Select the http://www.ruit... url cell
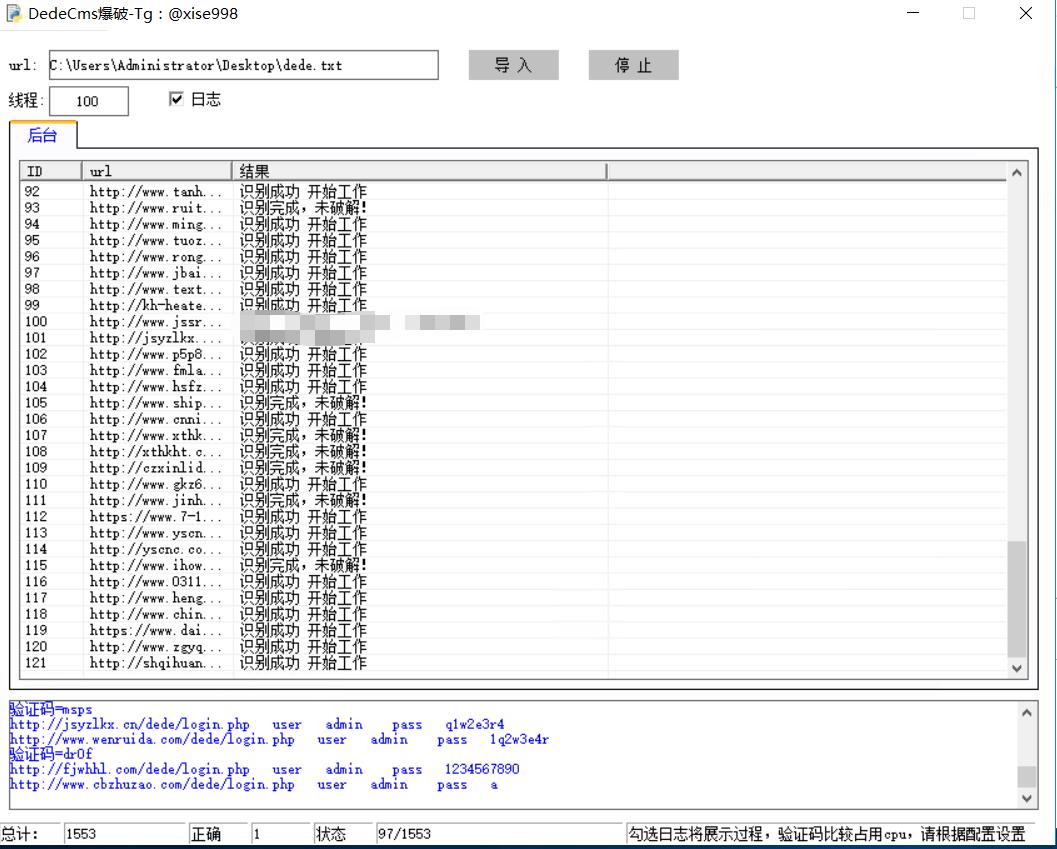 [156, 208]
